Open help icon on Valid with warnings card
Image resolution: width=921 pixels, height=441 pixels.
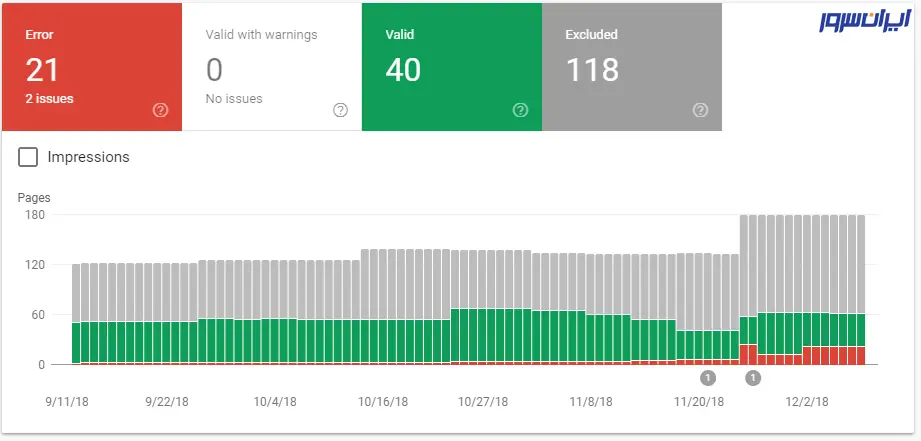[x=341, y=110]
